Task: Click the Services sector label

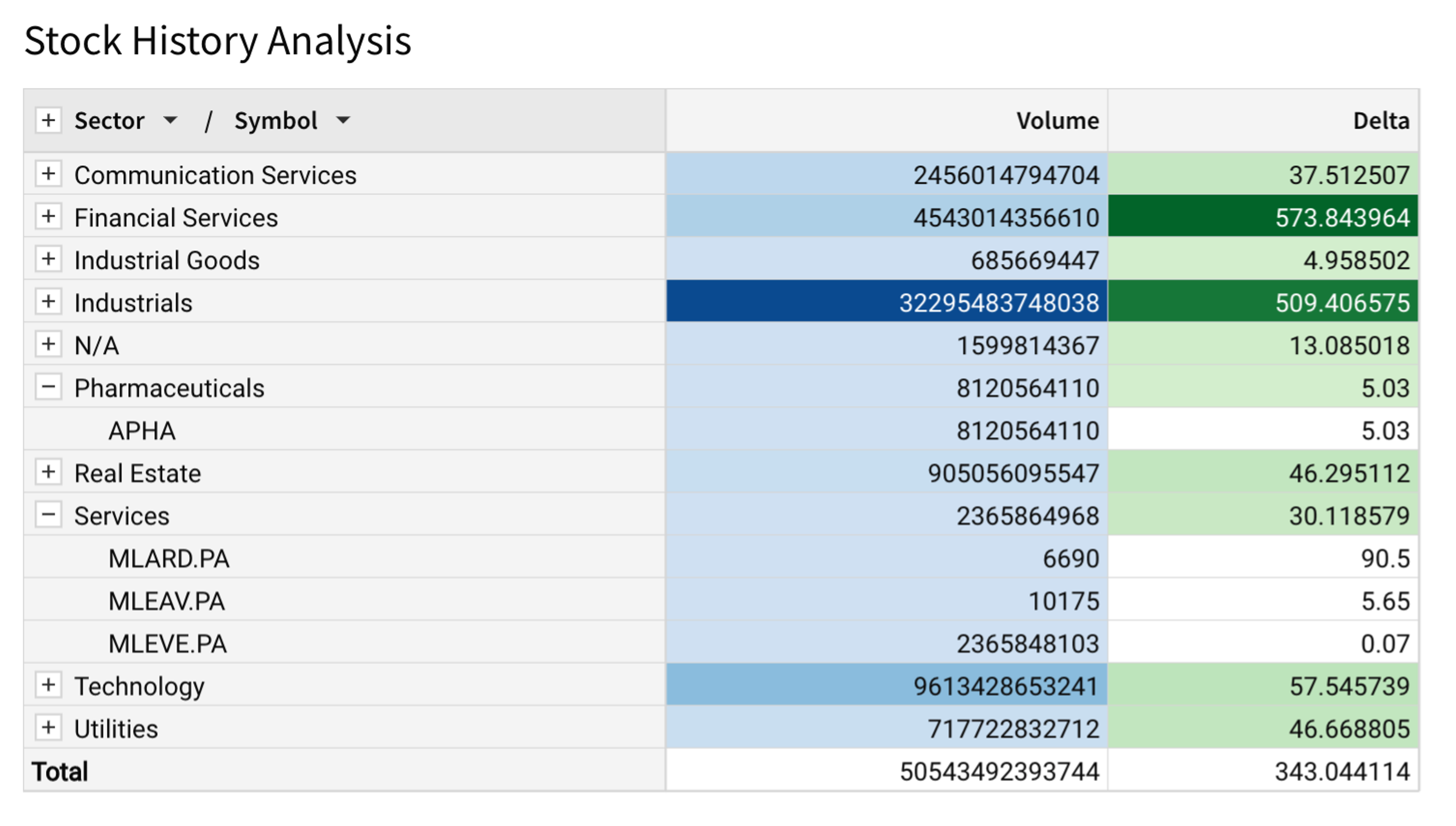Action: (122, 516)
